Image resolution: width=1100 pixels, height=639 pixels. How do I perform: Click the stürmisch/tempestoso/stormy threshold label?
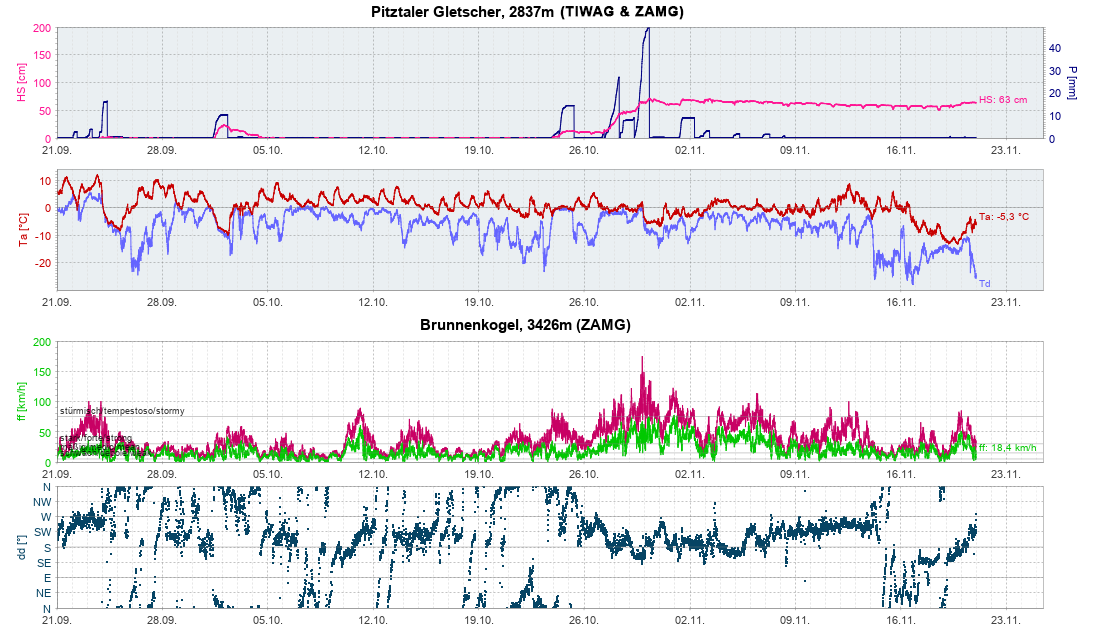pos(121,411)
